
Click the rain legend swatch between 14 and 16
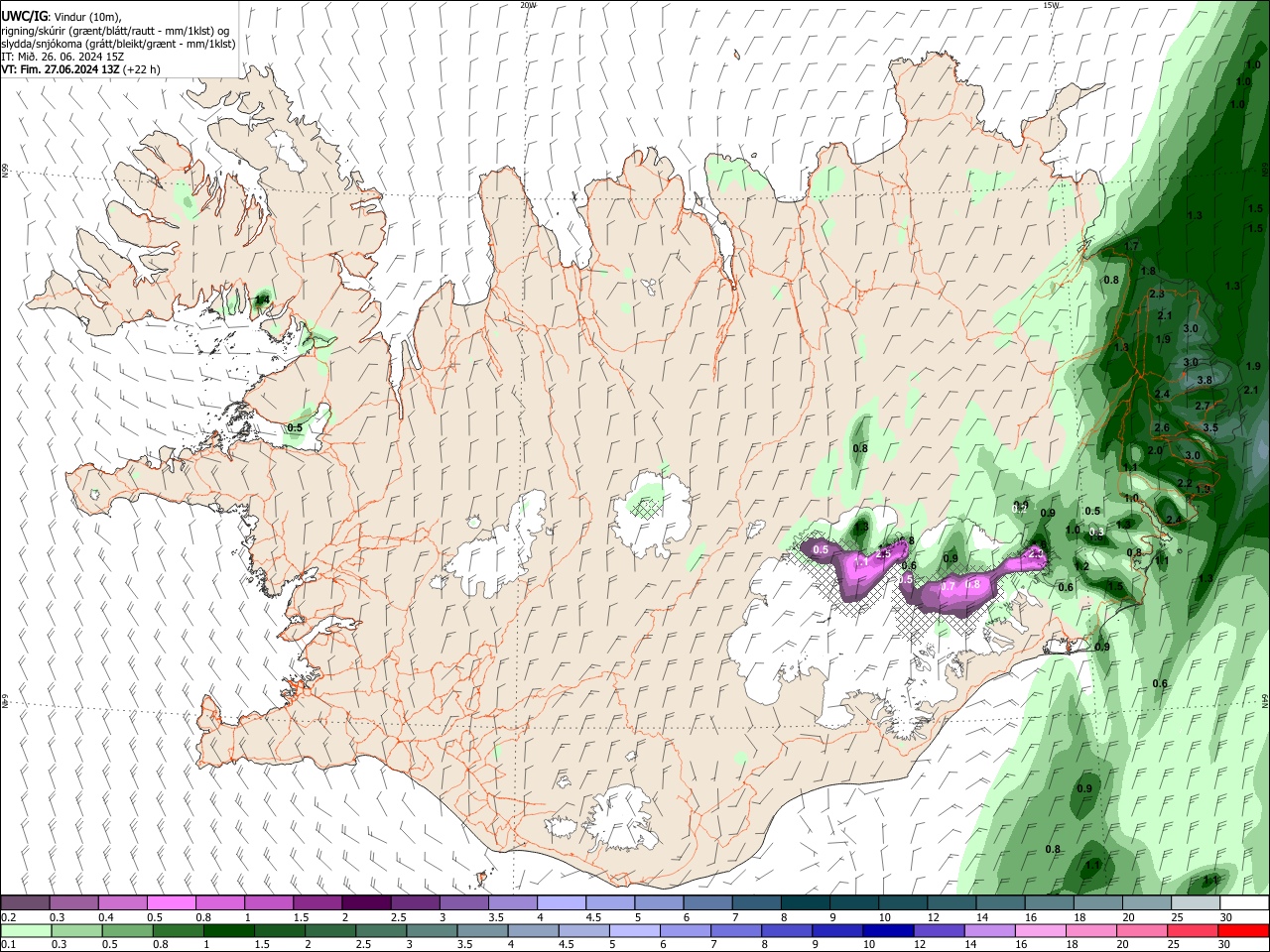[988, 931]
